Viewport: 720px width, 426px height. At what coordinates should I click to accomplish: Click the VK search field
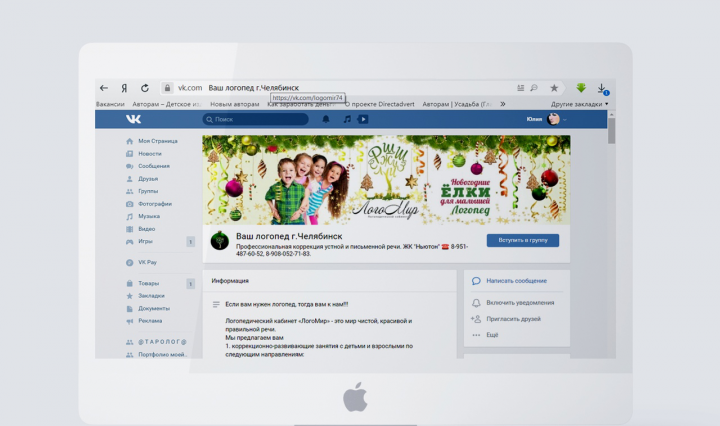pyautogui.click(x=255, y=119)
